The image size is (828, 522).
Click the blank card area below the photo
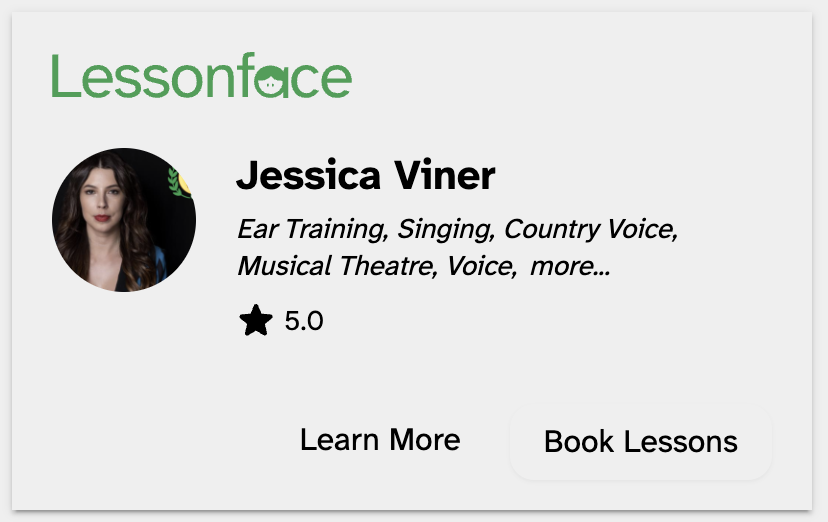click(123, 400)
